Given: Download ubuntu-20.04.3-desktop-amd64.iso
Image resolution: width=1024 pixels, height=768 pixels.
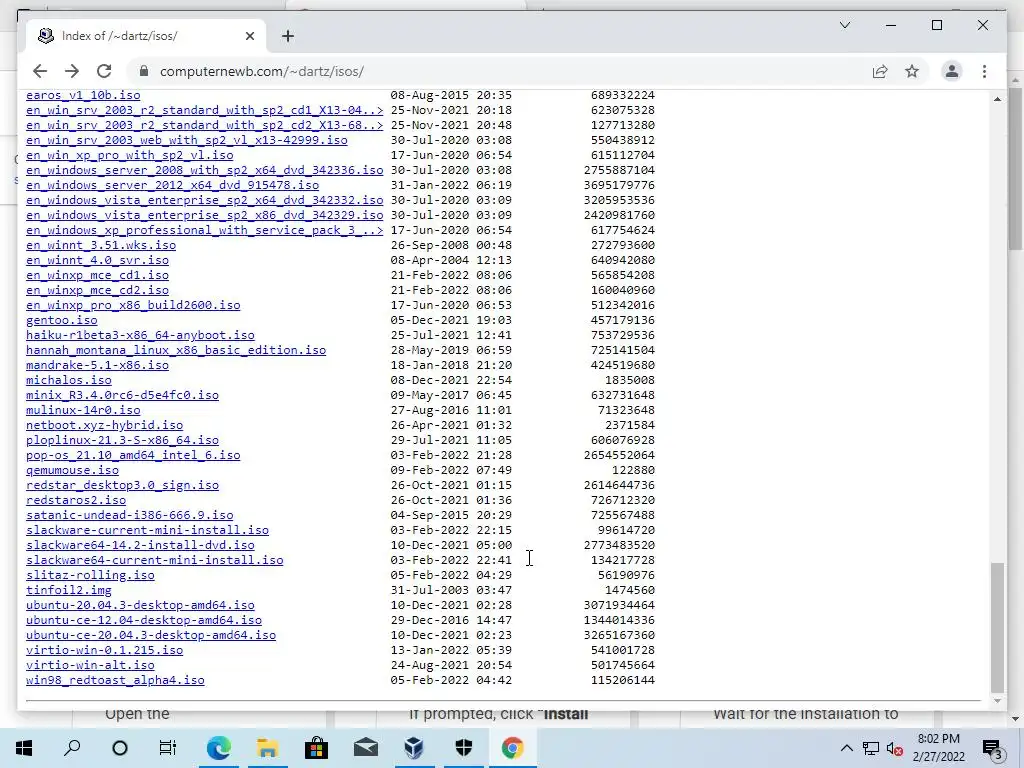Looking at the screenshot, I should tap(140, 605).
